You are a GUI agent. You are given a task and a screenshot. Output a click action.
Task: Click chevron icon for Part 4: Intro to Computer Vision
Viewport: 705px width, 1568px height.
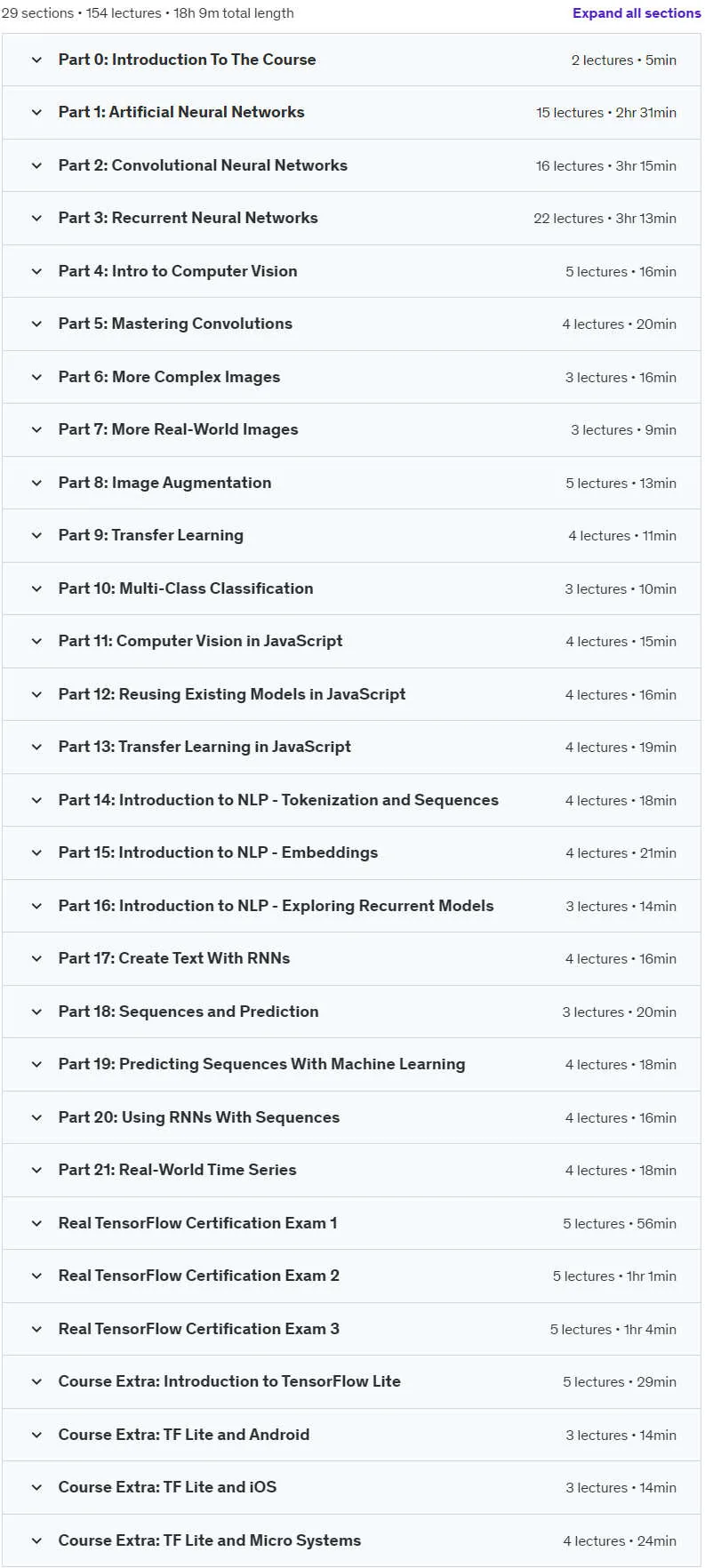pos(36,271)
